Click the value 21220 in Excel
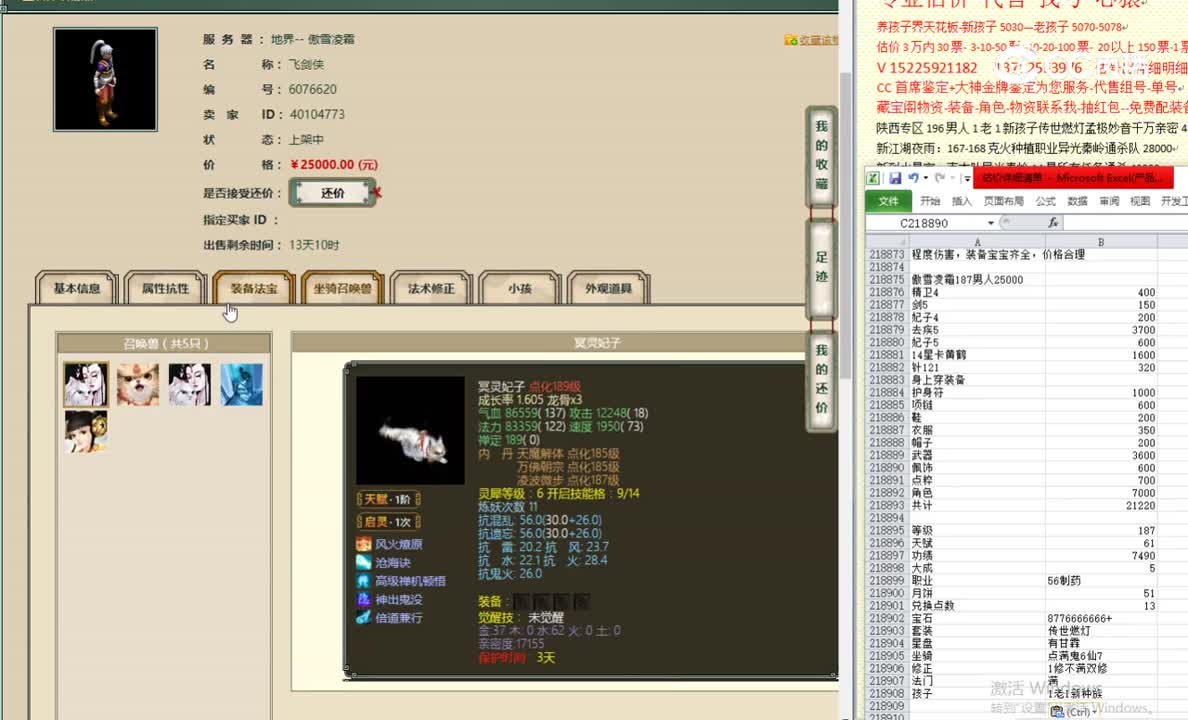Screen dimensions: 1188x720 1101,506
